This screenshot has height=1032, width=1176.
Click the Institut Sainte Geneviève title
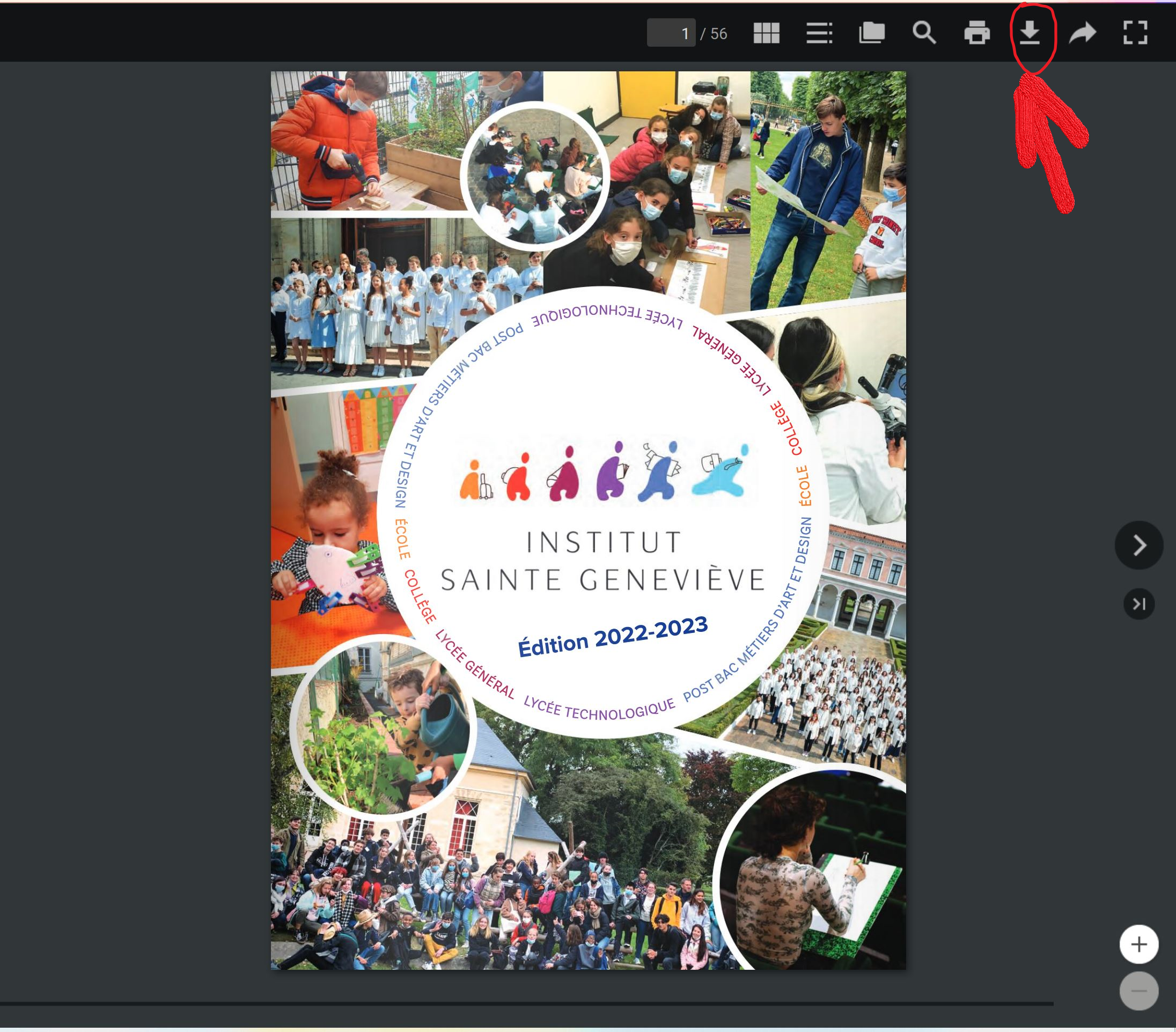click(x=602, y=561)
